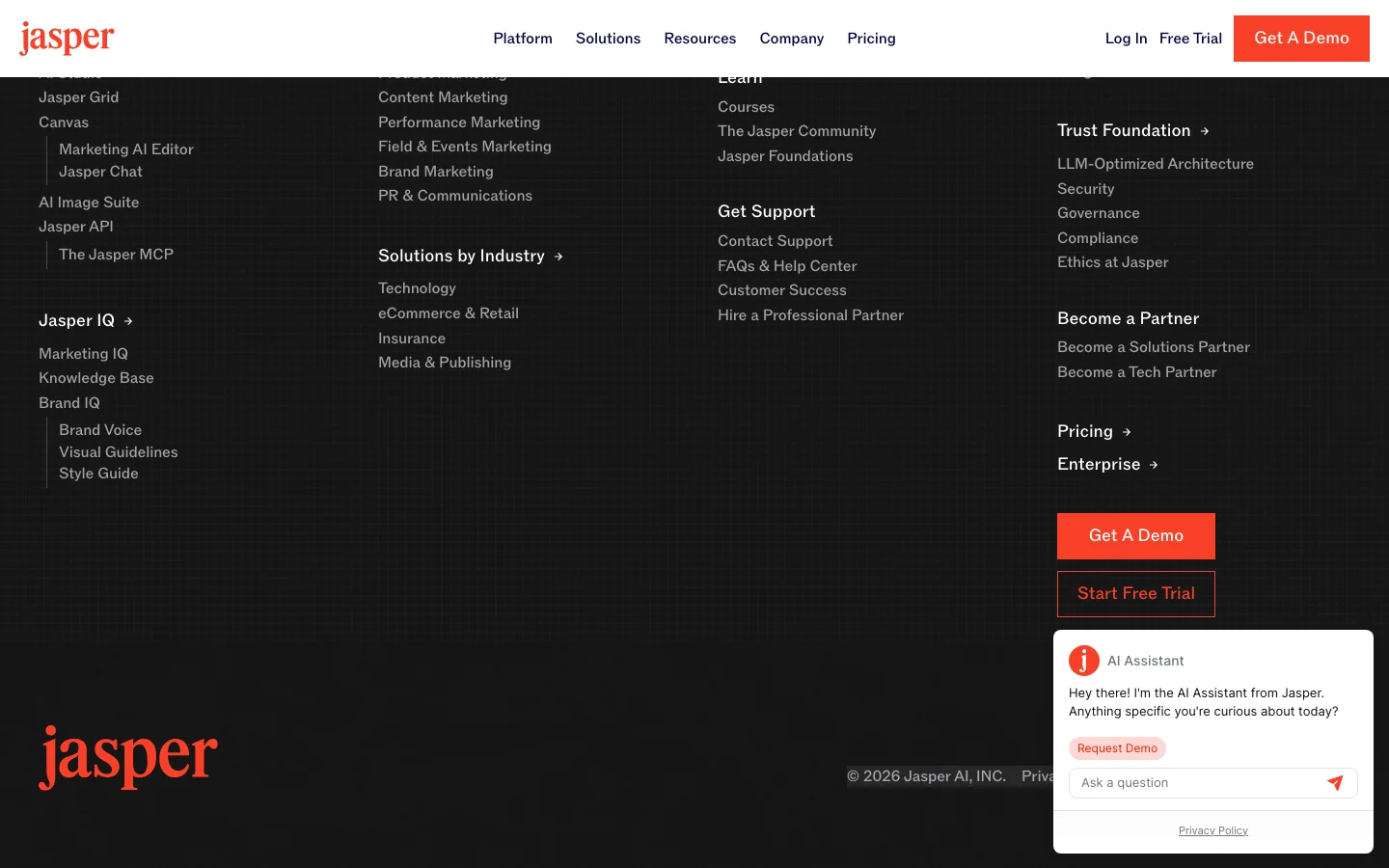
Task: Open Media & Publishing link
Action: [445, 363]
